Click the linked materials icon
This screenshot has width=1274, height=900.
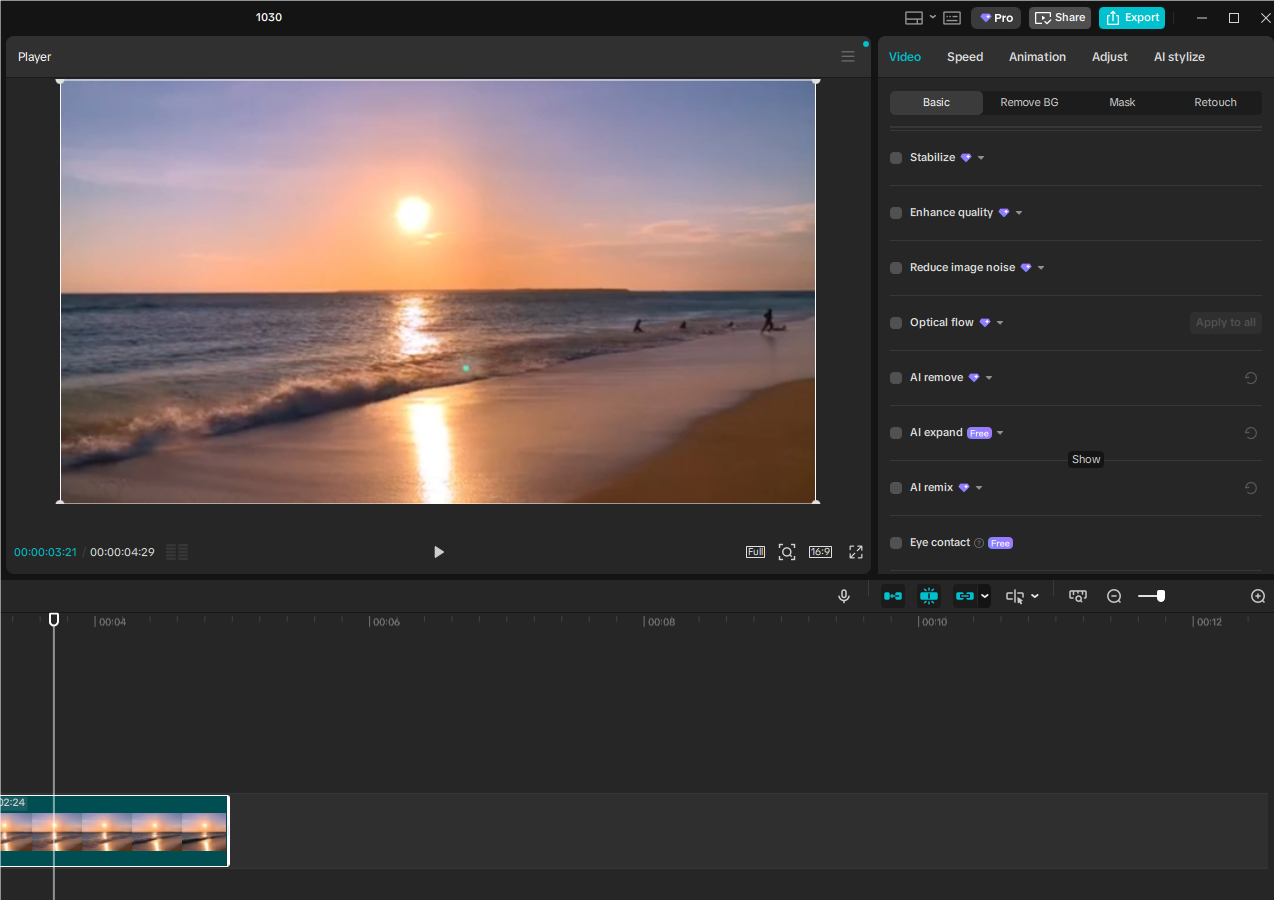(965, 595)
